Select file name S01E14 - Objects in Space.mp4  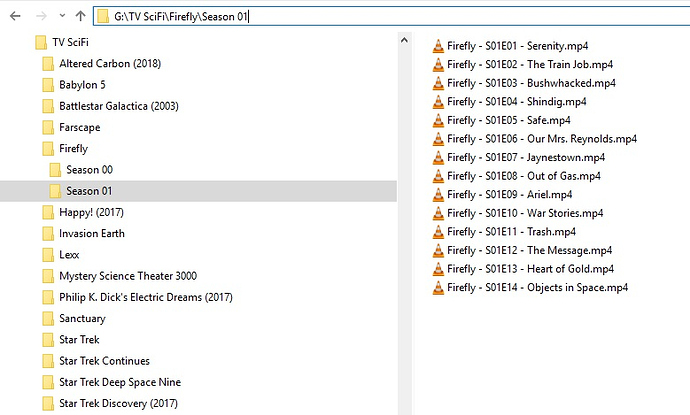[x=537, y=287]
